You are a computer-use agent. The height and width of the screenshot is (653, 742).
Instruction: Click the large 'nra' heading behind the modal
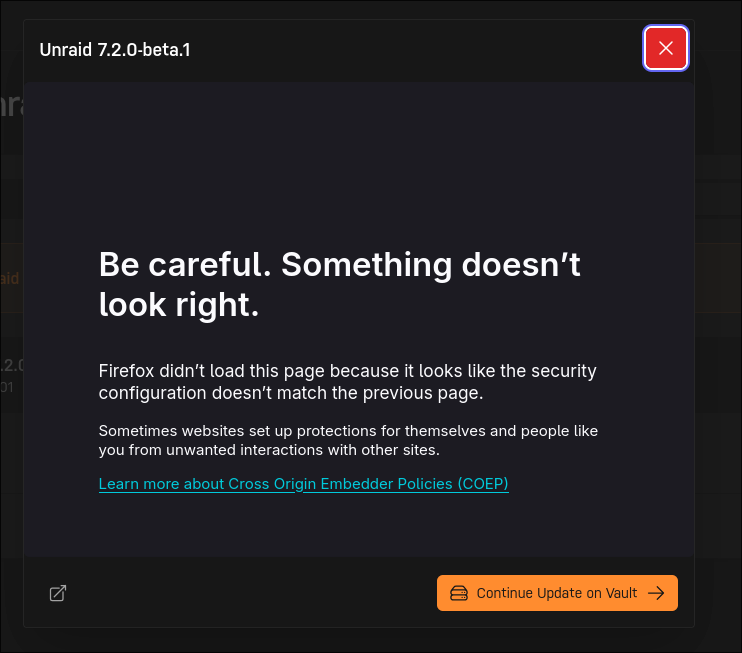pyautogui.click(x=11, y=106)
